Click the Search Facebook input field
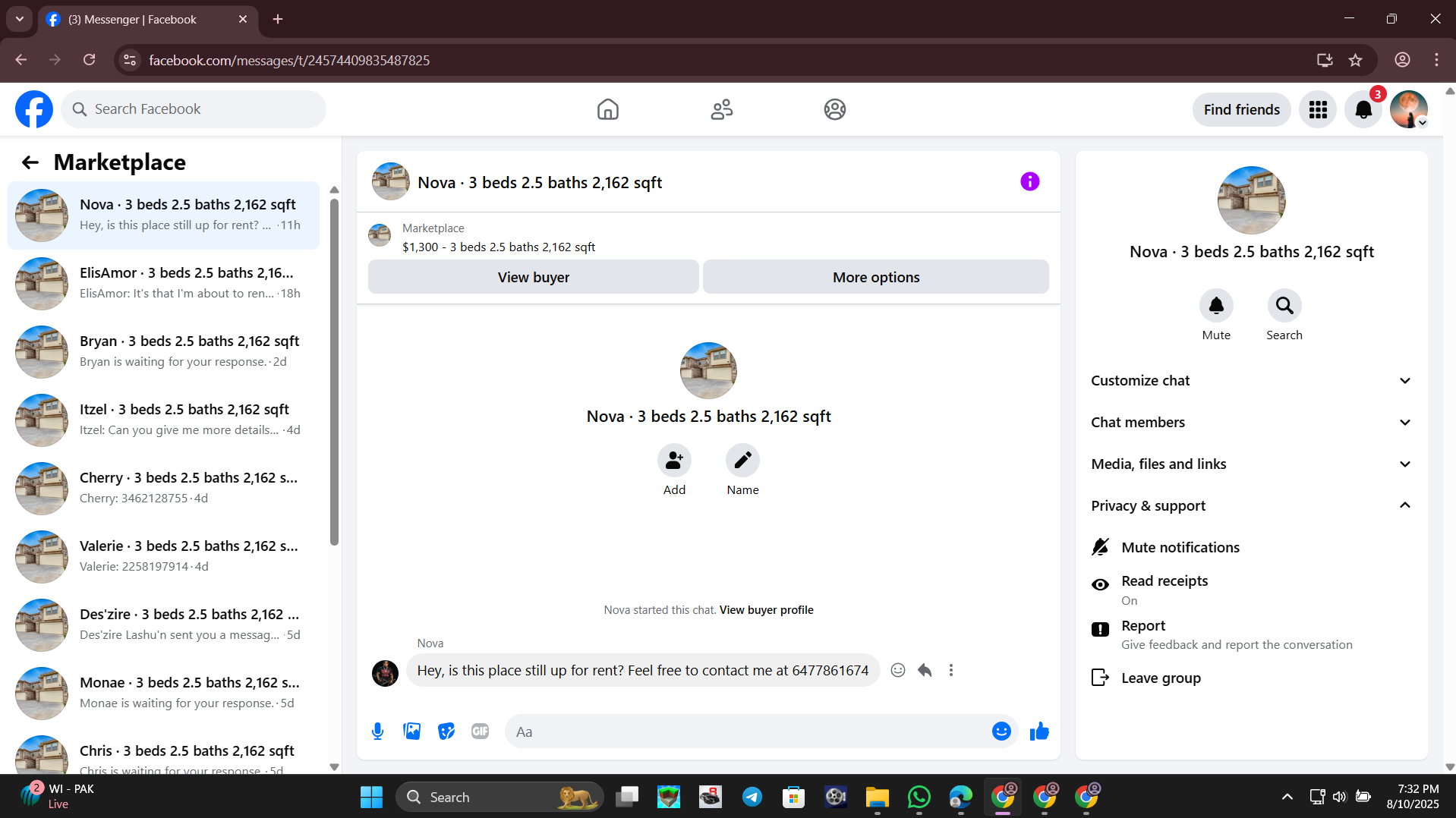 click(194, 109)
